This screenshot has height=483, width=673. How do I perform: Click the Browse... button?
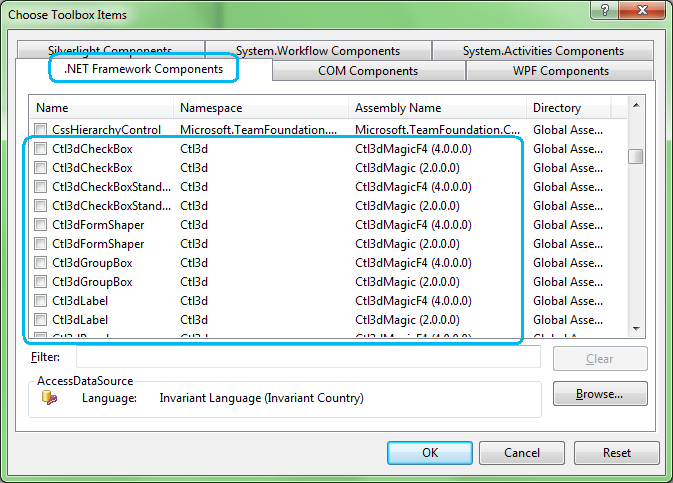pos(600,394)
